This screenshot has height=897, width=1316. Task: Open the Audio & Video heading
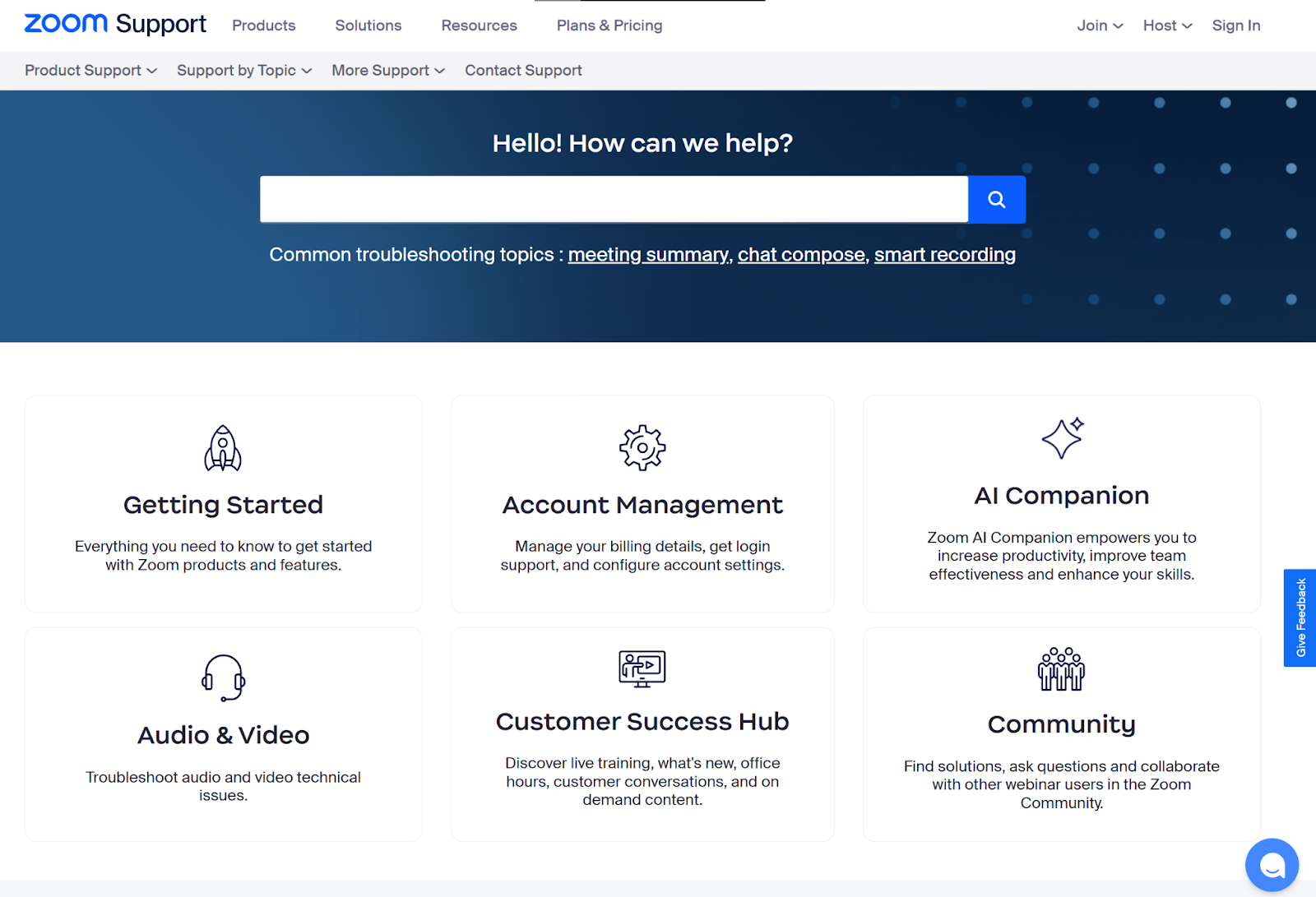[223, 735]
